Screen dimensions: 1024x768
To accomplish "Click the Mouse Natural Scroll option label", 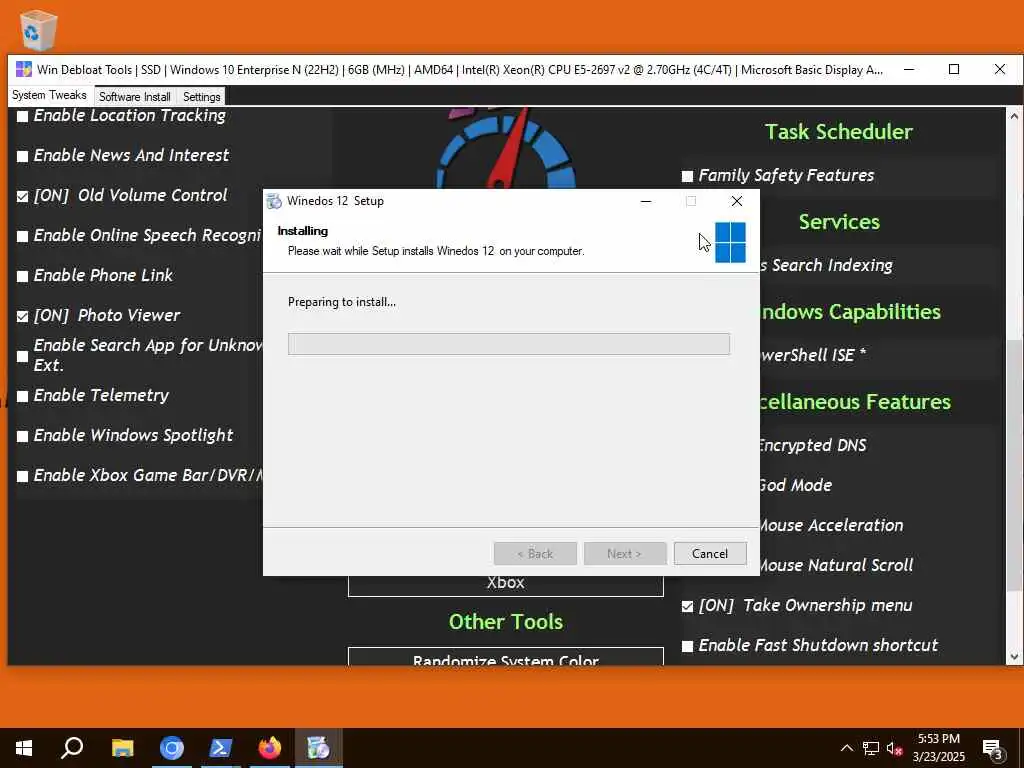I will [837, 565].
